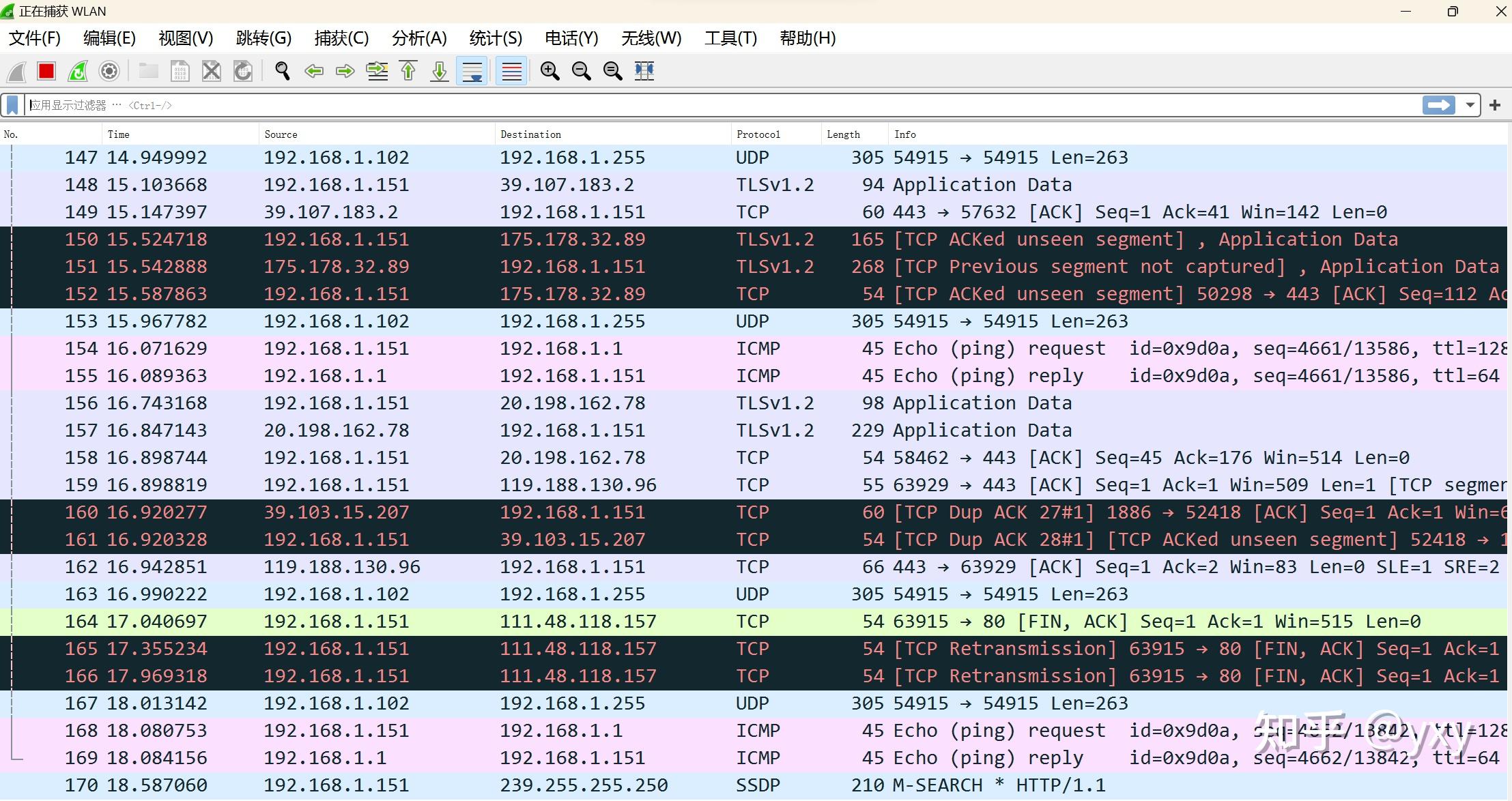The image size is (1512, 801).
Task: Open the 无线(W) menu
Action: 649,38
